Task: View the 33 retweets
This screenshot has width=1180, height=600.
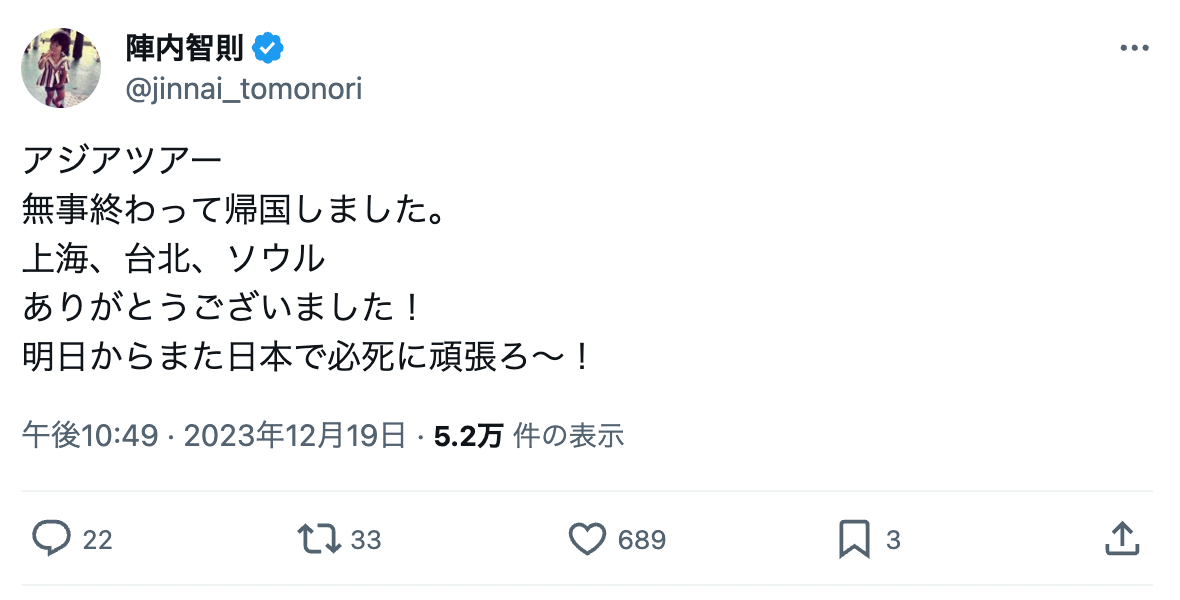Action: tap(366, 539)
